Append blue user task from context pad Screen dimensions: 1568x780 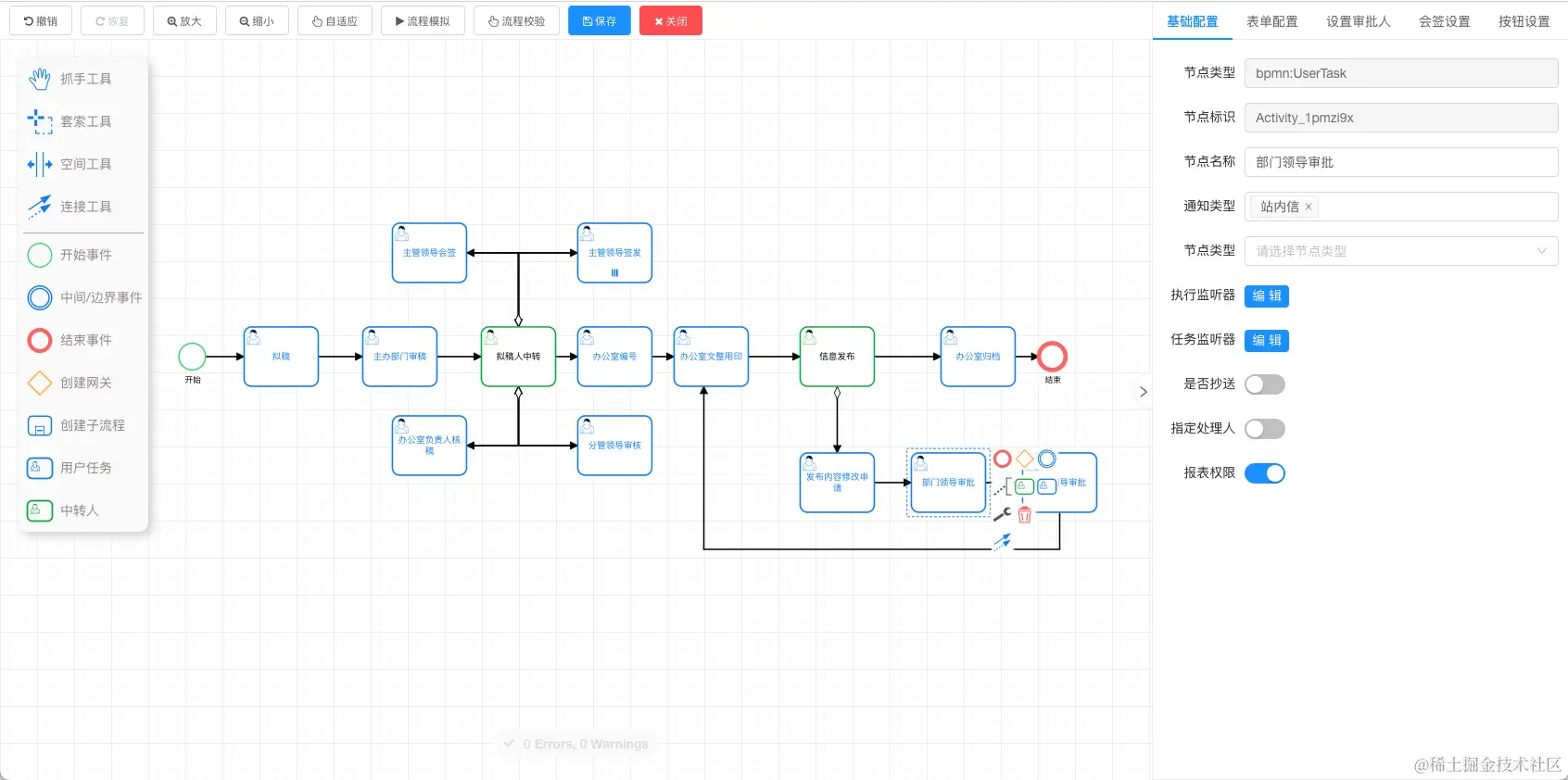[x=1047, y=486]
